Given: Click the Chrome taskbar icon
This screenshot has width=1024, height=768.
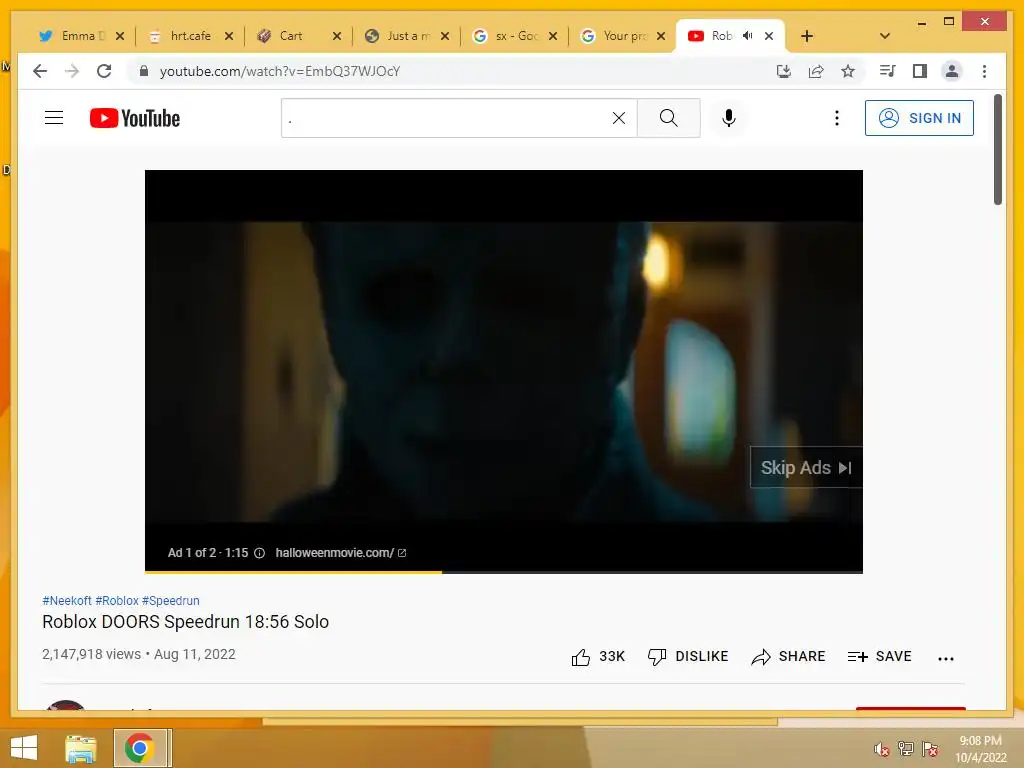Looking at the screenshot, I should click(x=140, y=748).
